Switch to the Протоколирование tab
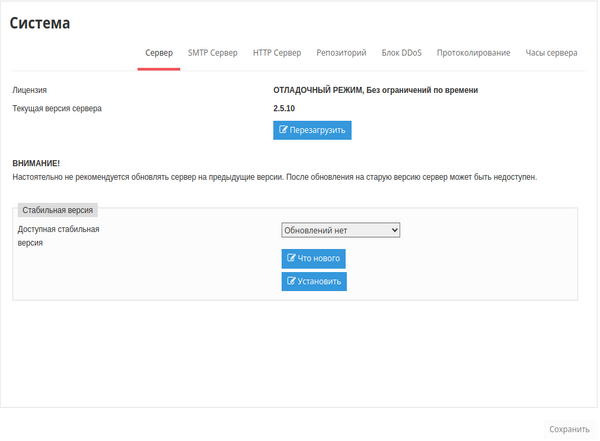This screenshot has height=441, width=600. point(473,53)
